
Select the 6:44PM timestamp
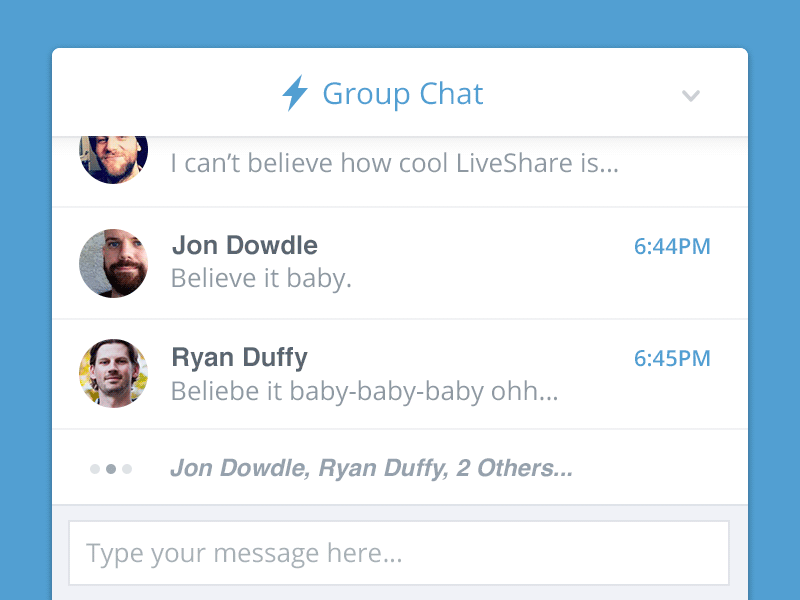tap(673, 246)
